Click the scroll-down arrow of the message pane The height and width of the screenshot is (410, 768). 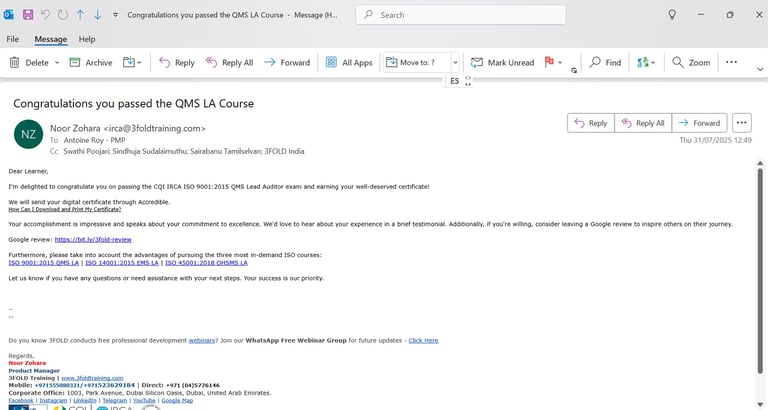(760, 404)
